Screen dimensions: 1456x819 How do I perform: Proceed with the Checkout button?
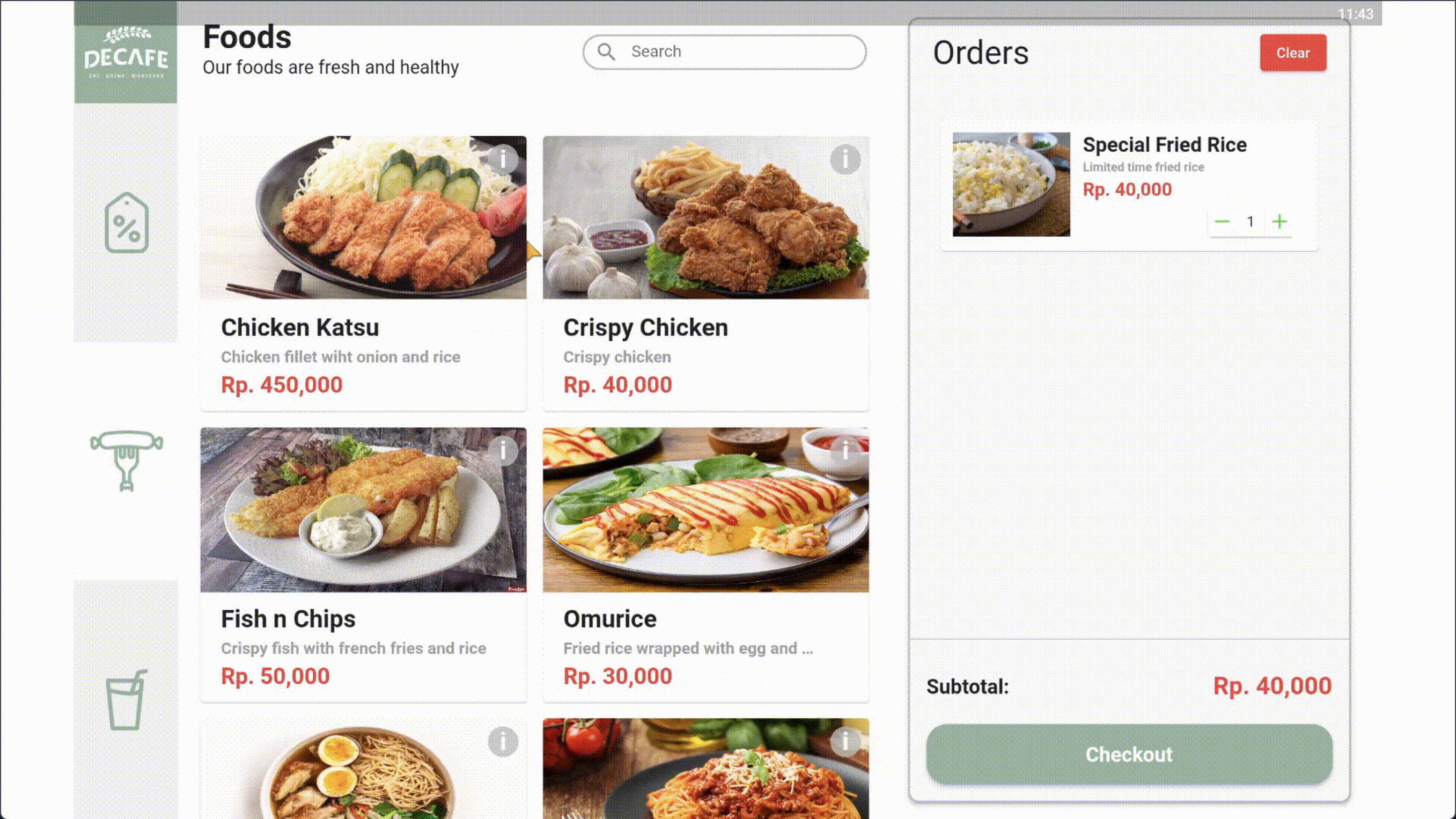pos(1129,754)
